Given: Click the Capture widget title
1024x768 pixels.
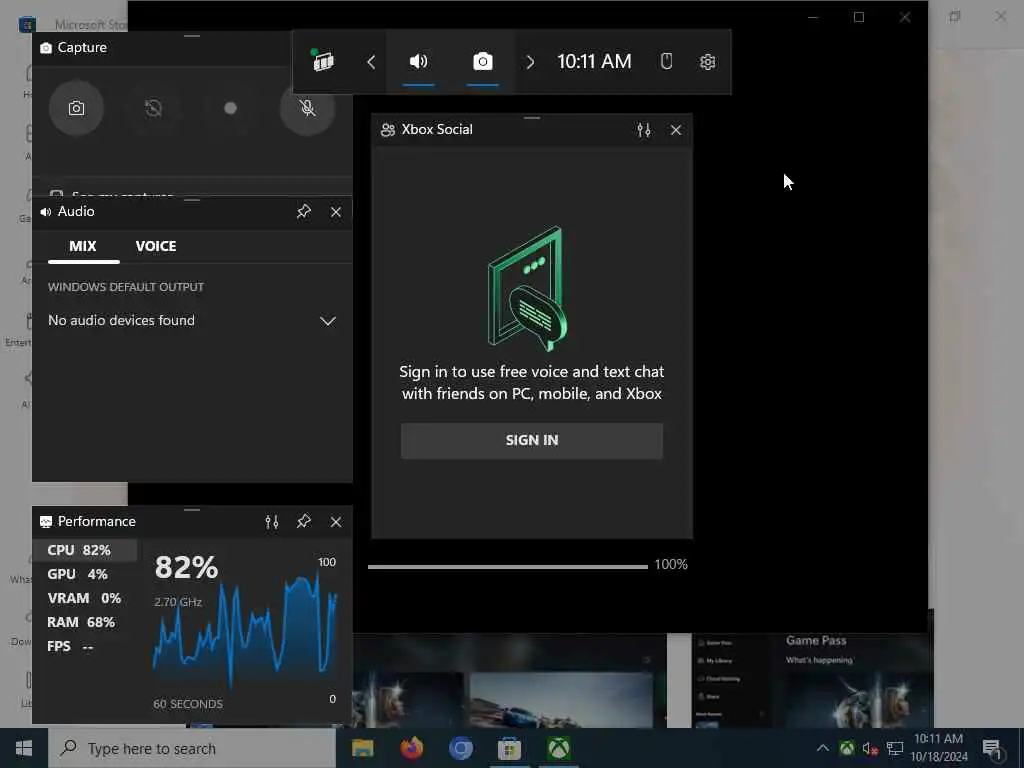Looking at the screenshot, I should [82, 48].
